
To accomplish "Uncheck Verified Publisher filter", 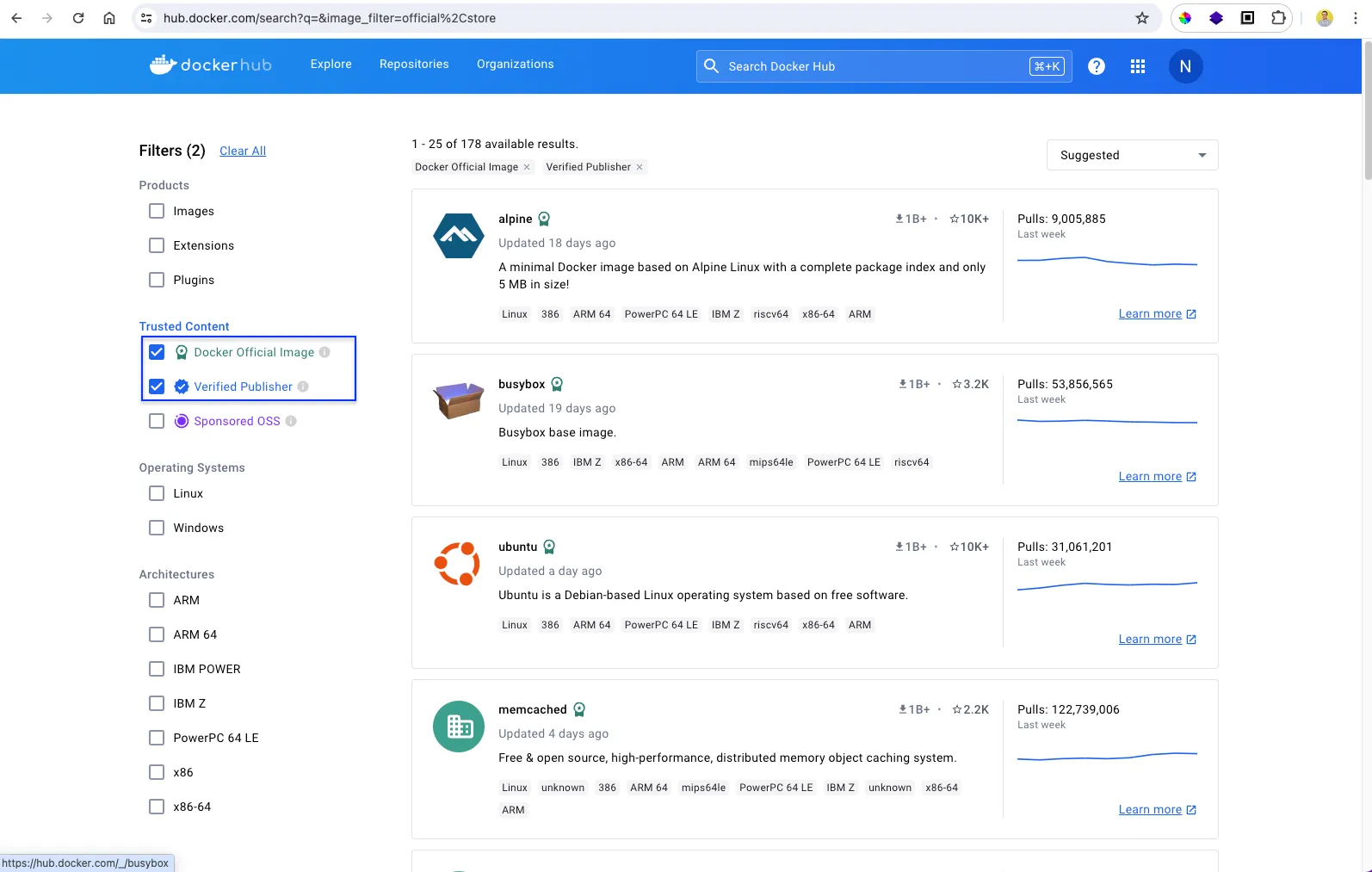I will 157,387.
